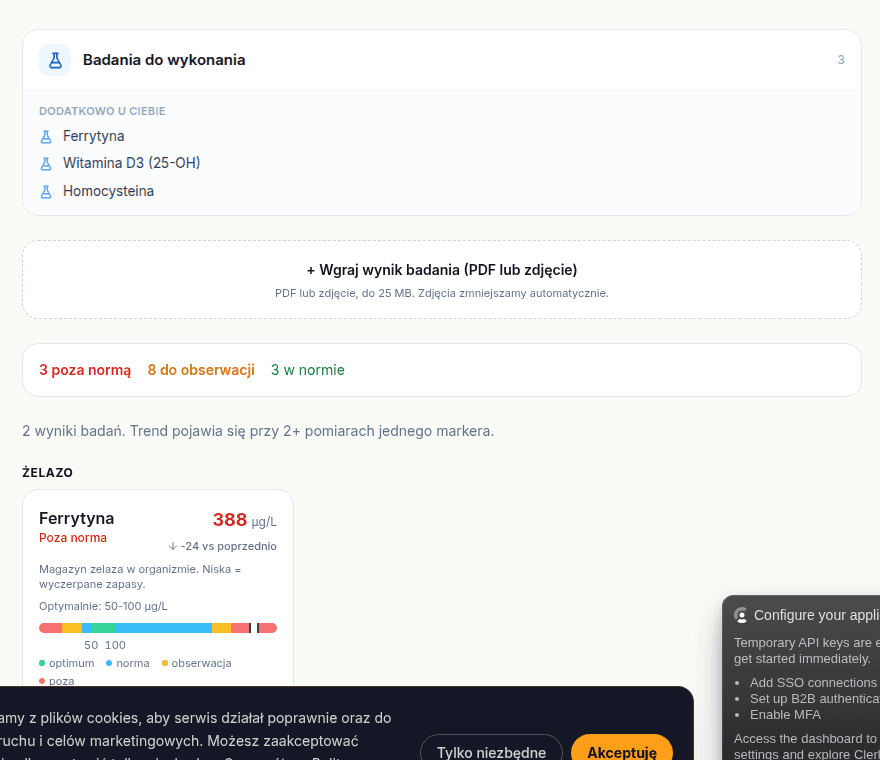This screenshot has width=880, height=760.
Task: Filter by 3 poza normą
Action: pyautogui.click(x=85, y=370)
